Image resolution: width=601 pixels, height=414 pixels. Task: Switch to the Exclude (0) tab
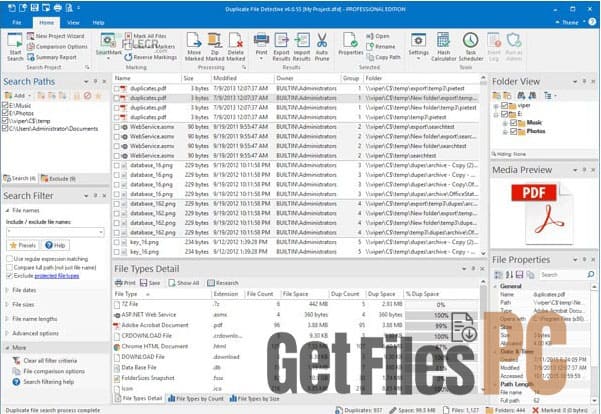tap(58, 179)
